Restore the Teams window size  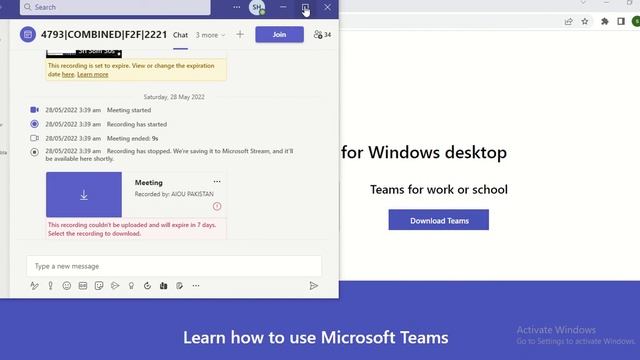coord(305,7)
